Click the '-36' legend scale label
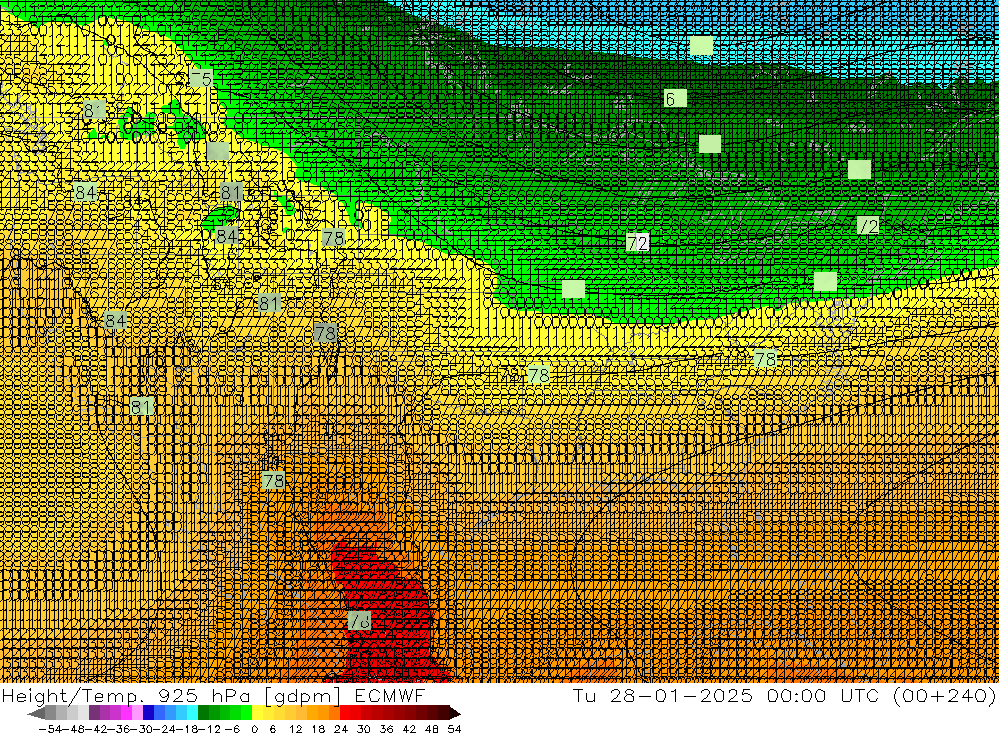This screenshot has width=1000, height=733. (x=119, y=729)
